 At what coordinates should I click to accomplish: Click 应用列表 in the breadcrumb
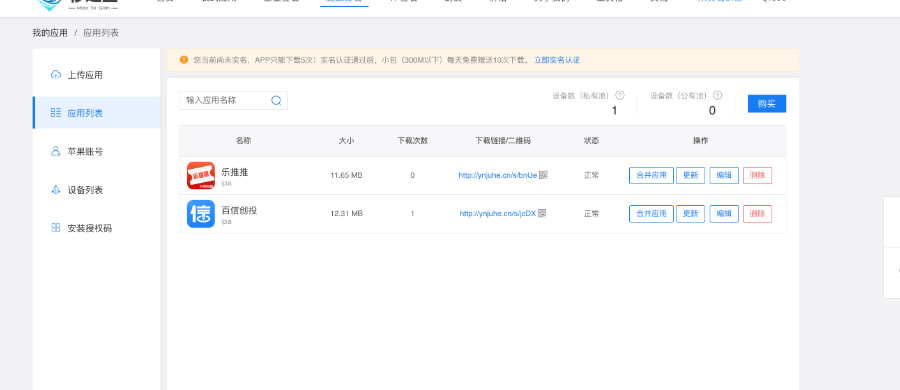pos(101,33)
